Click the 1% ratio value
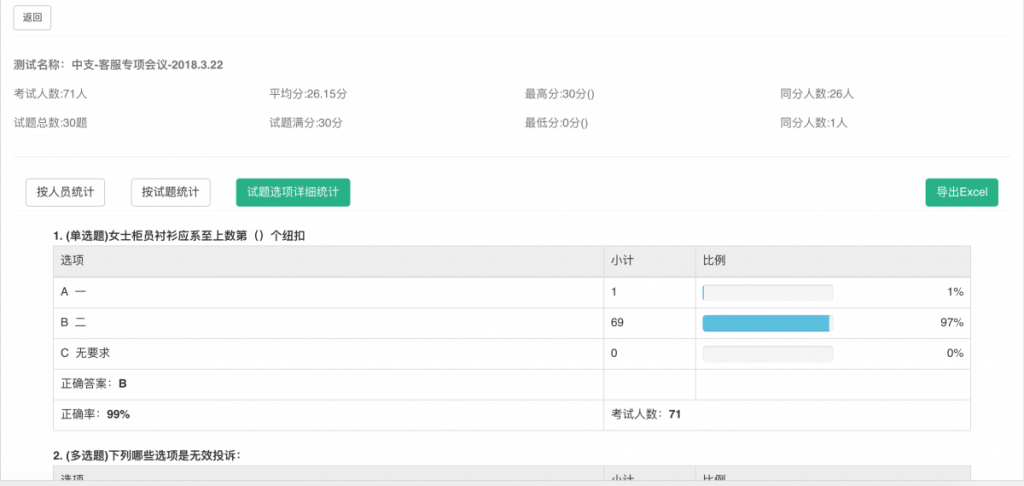Image resolution: width=1024 pixels, height=486 pixels. pos(955,292)
